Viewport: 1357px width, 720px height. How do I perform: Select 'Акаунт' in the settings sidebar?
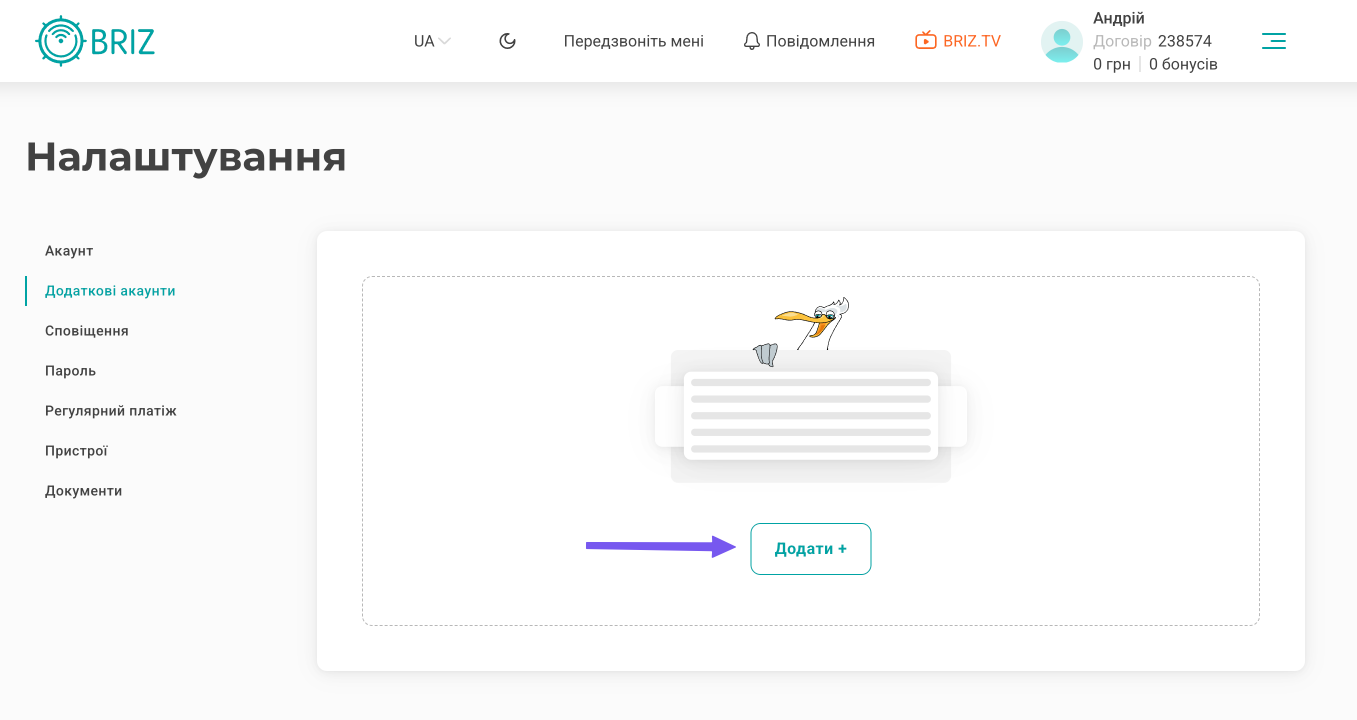point(69,251)
